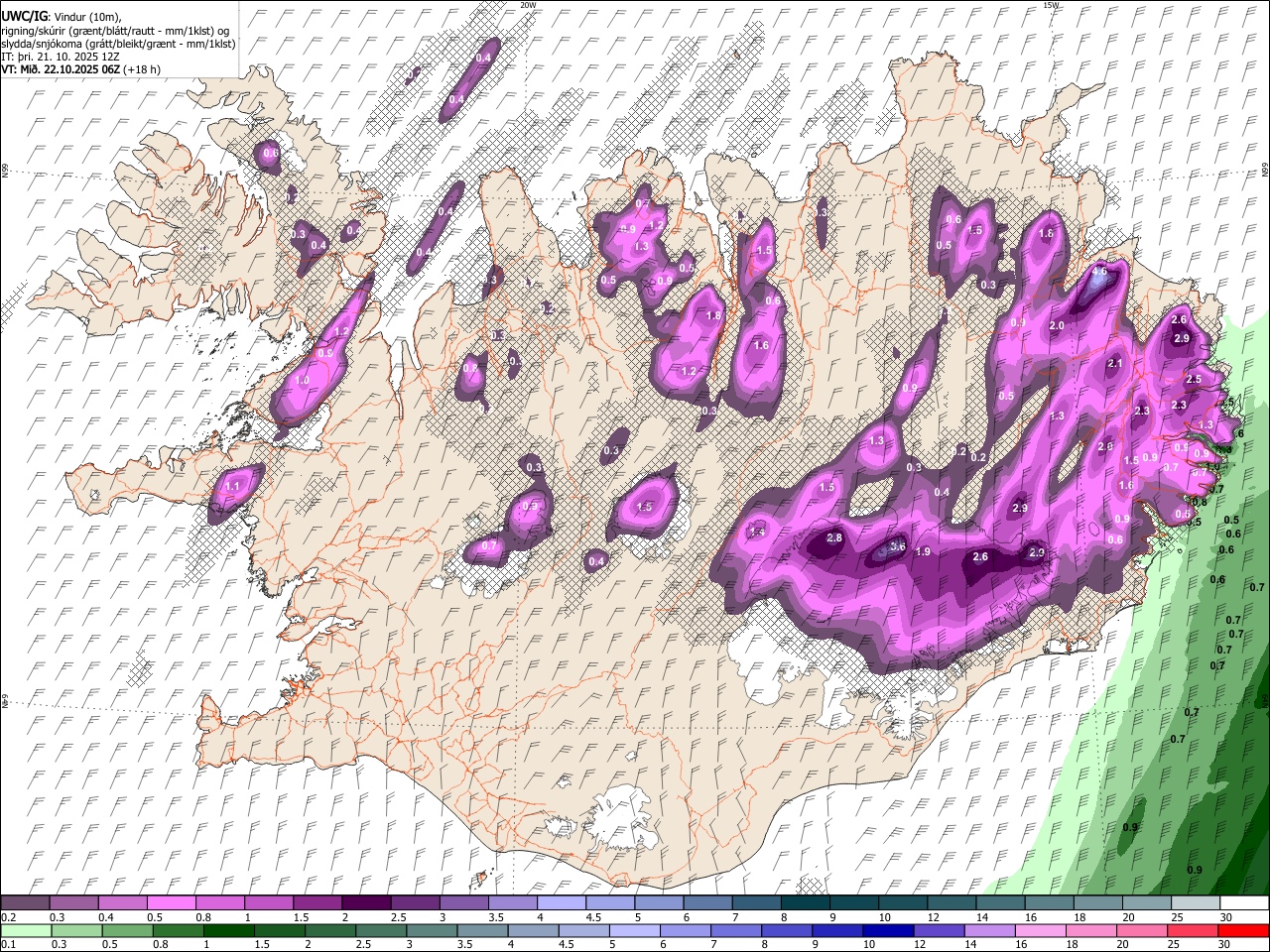Click the '2.1' snowfall value in the east

pyautogui.click(x=1114, y=364)
